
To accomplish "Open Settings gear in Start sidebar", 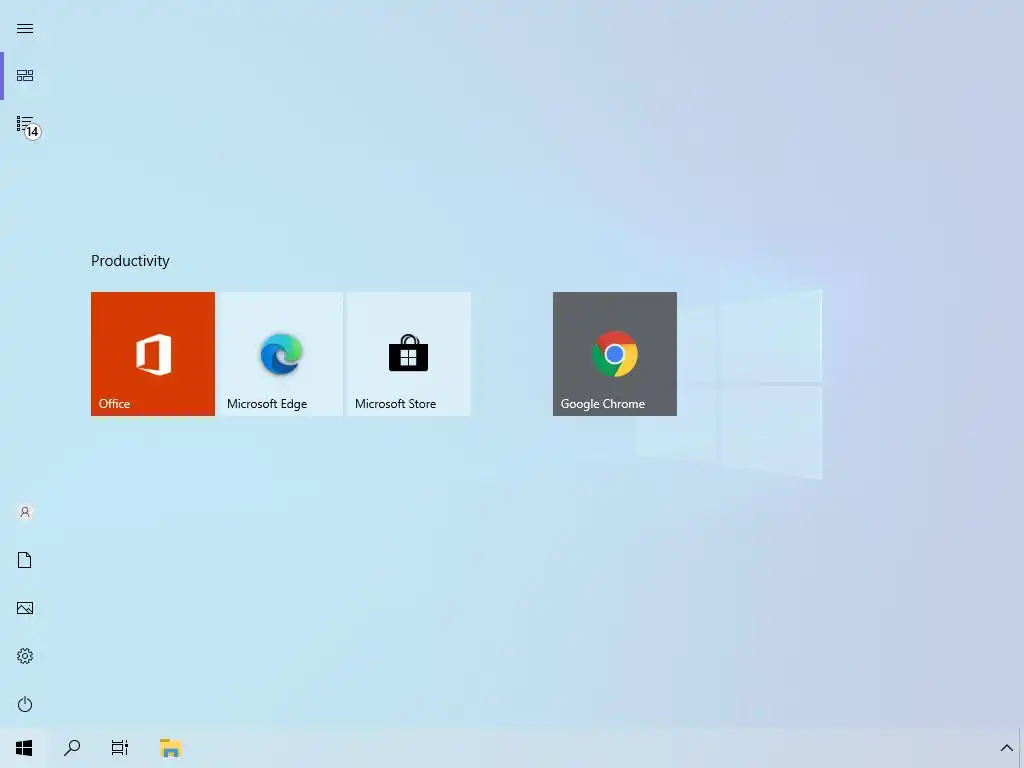I will point(25,656).
